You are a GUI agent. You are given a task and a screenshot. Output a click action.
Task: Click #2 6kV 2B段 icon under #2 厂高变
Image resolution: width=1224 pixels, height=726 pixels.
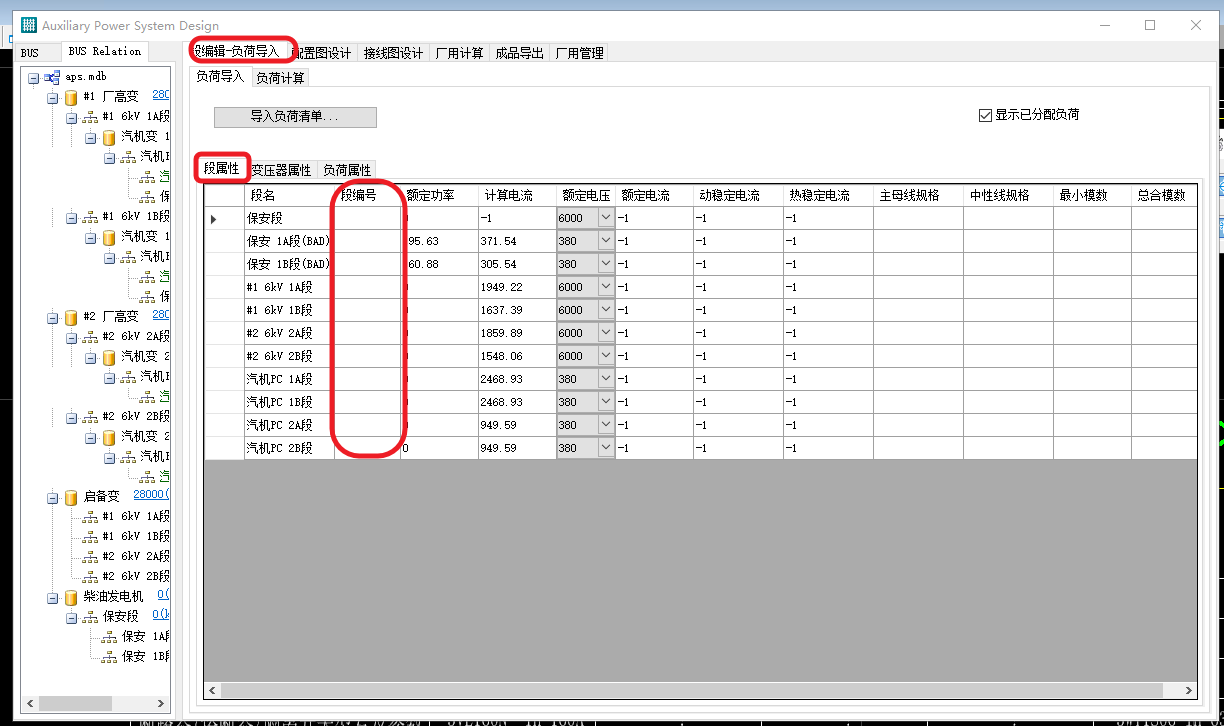pyautogui.click(x=90, y=417)
